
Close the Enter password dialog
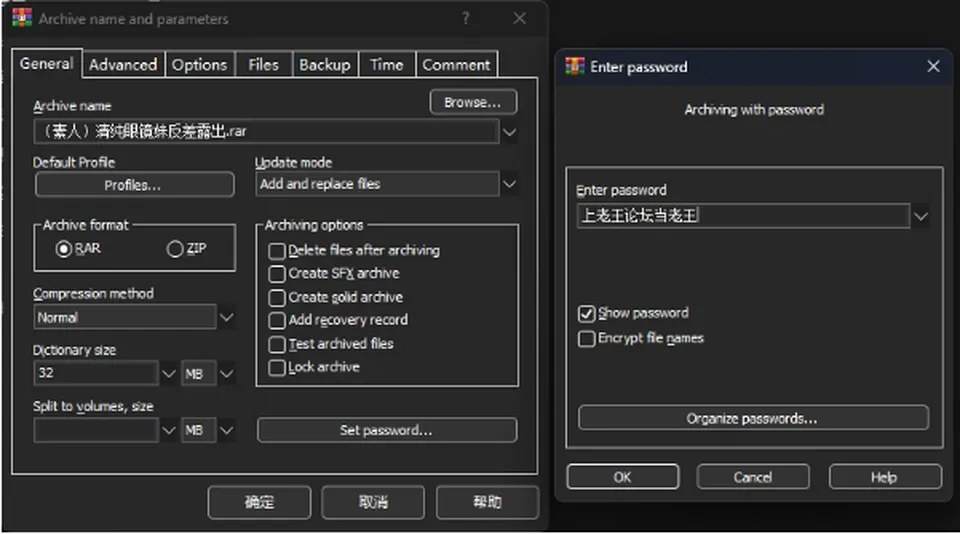click(x=933, y=66)
